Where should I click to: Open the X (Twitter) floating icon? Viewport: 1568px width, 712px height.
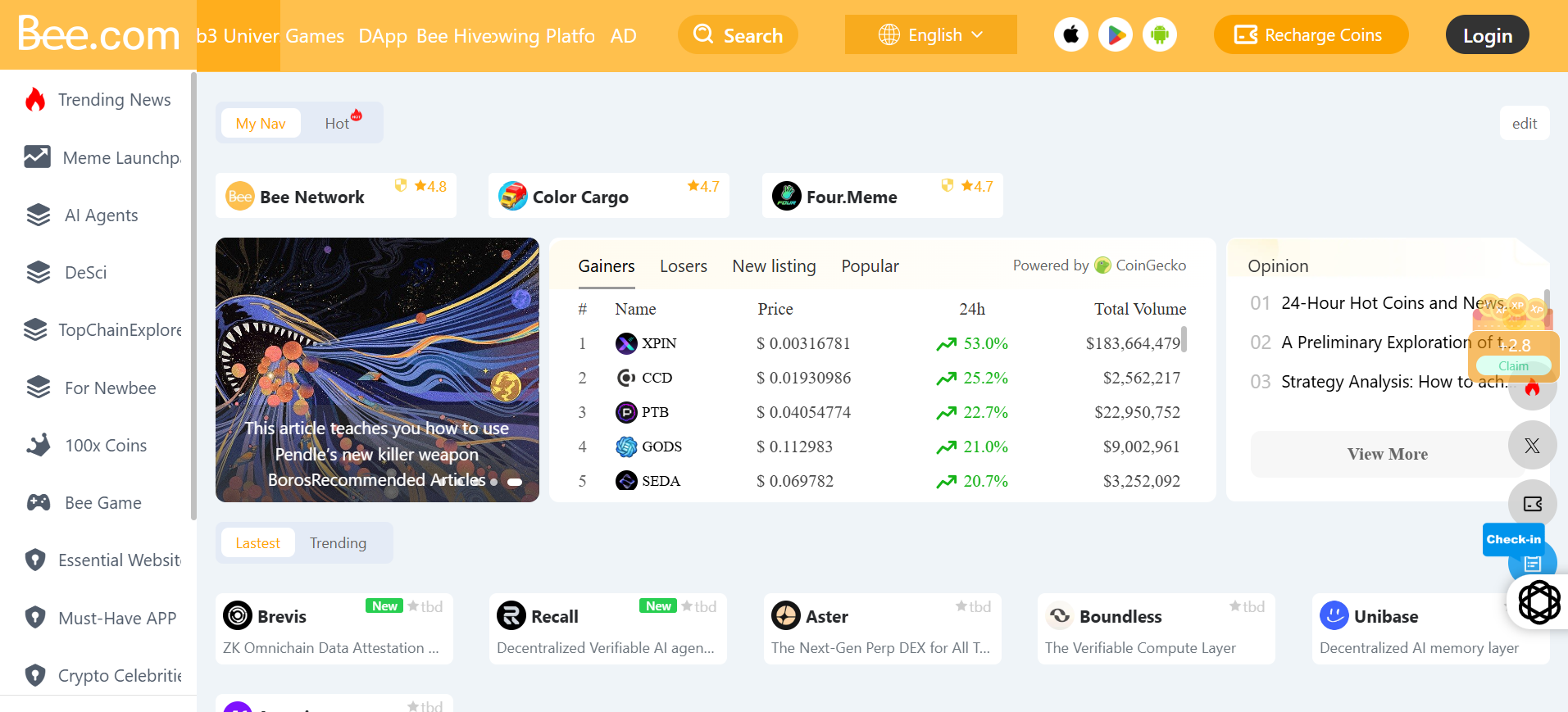coord(1531,446)
